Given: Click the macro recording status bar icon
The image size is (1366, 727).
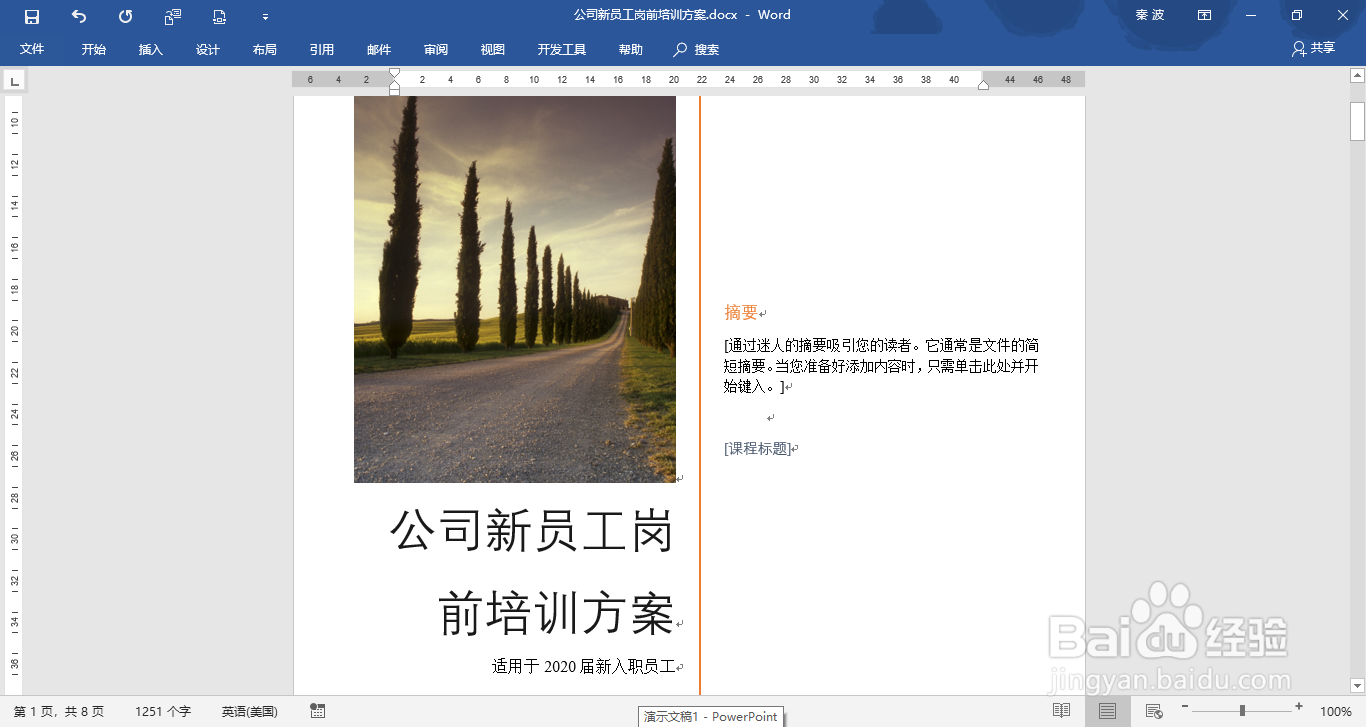Looking at the screenshot, I should (317, 711).
